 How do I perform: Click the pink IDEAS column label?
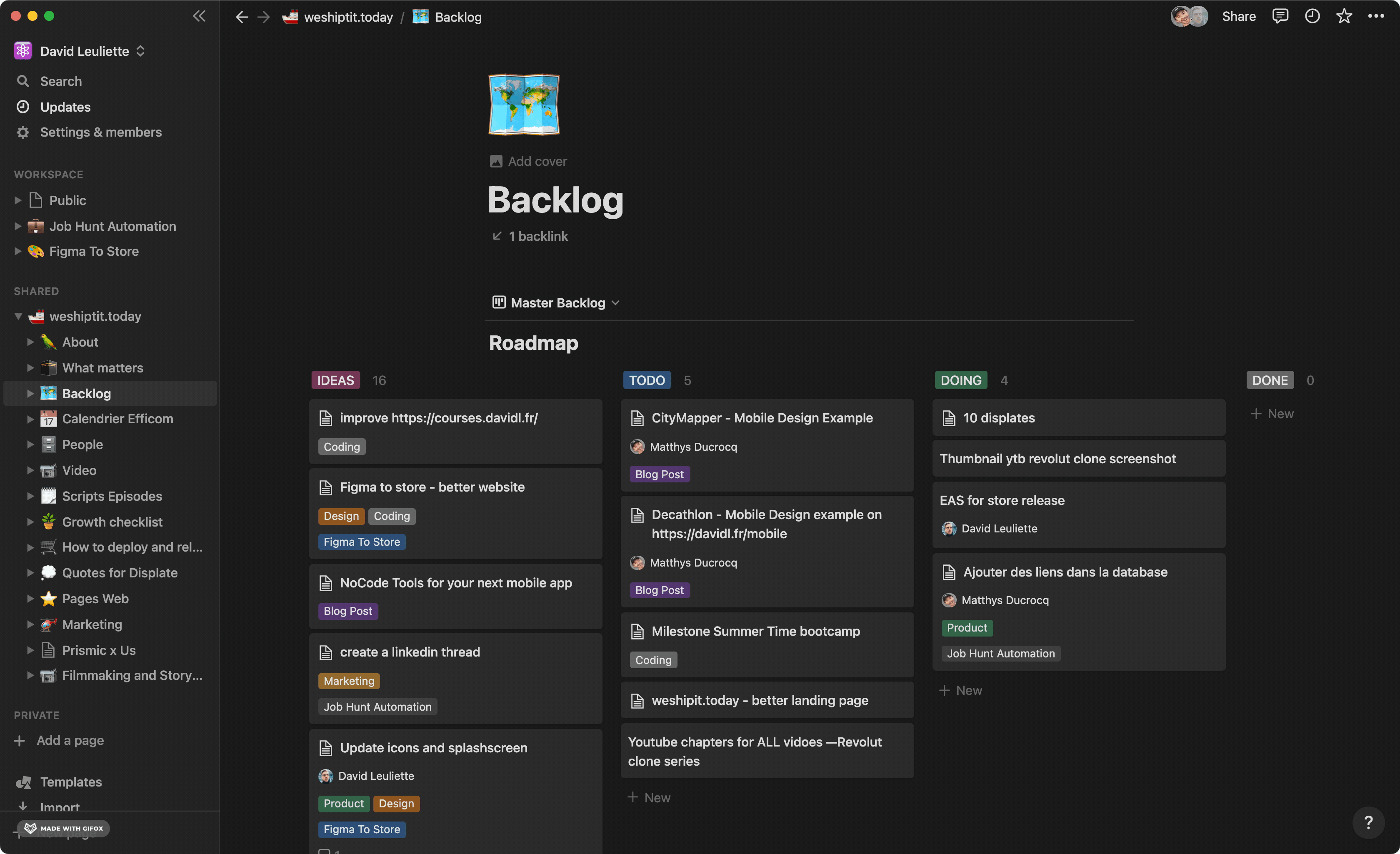(335, 380)
